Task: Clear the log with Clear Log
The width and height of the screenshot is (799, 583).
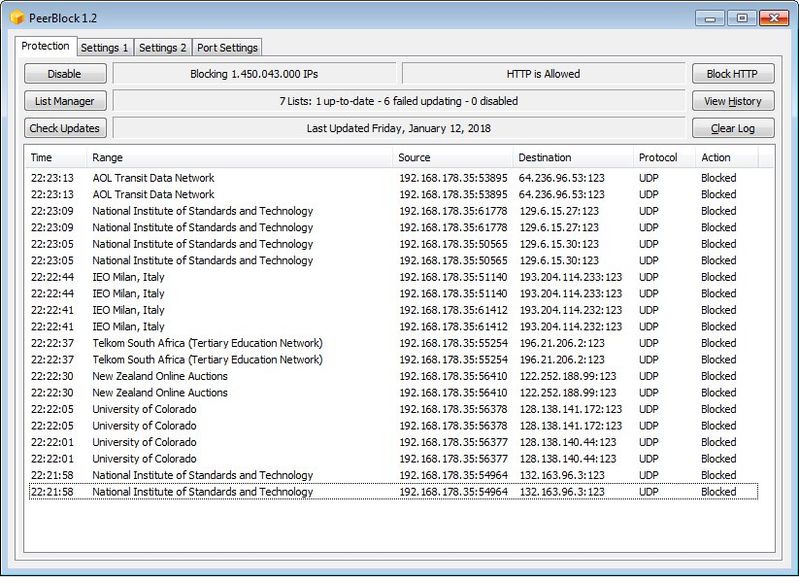Action: [x=732, y=128]
